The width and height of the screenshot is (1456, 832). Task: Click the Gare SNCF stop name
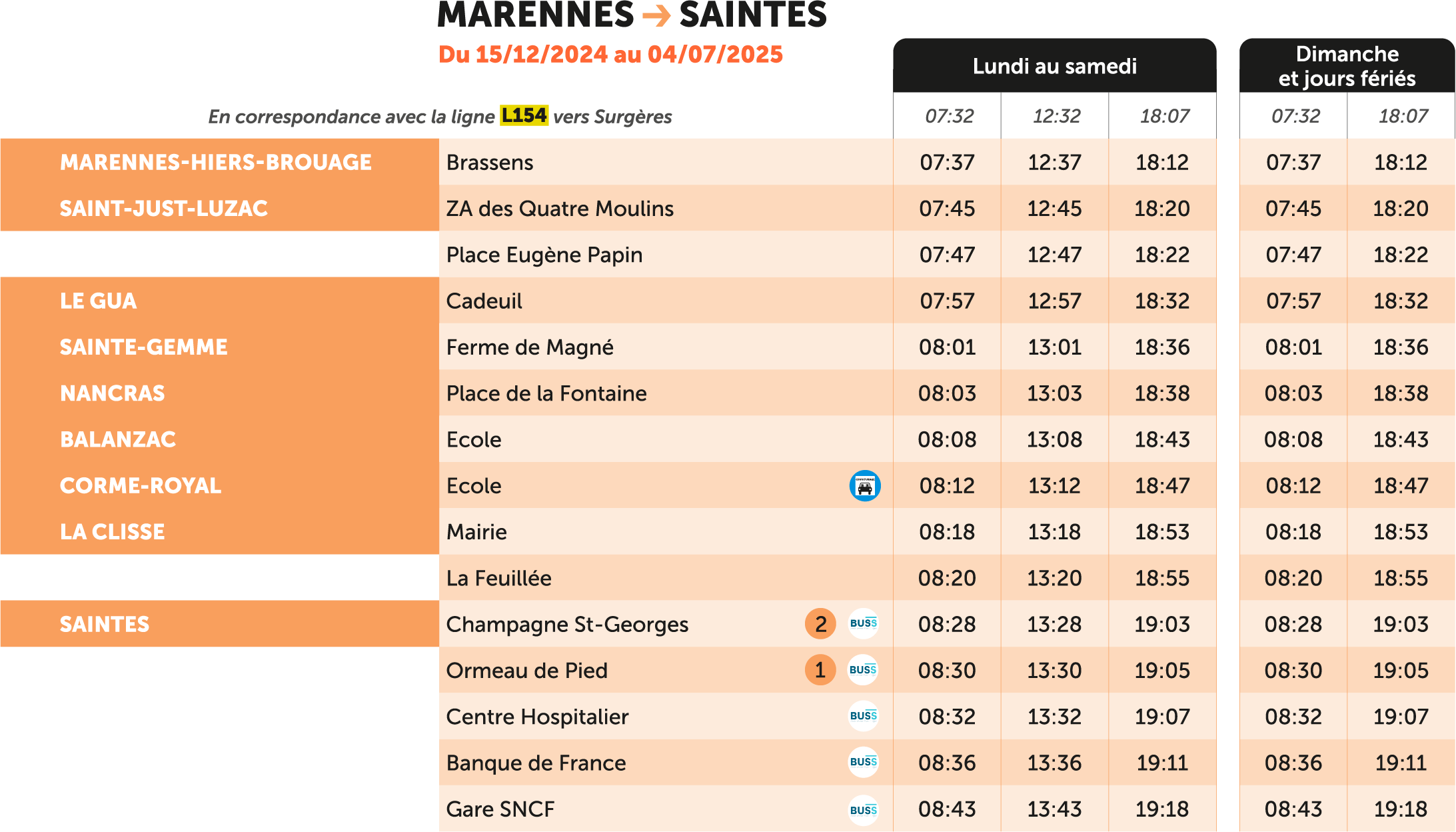click(x=500, y=809)
